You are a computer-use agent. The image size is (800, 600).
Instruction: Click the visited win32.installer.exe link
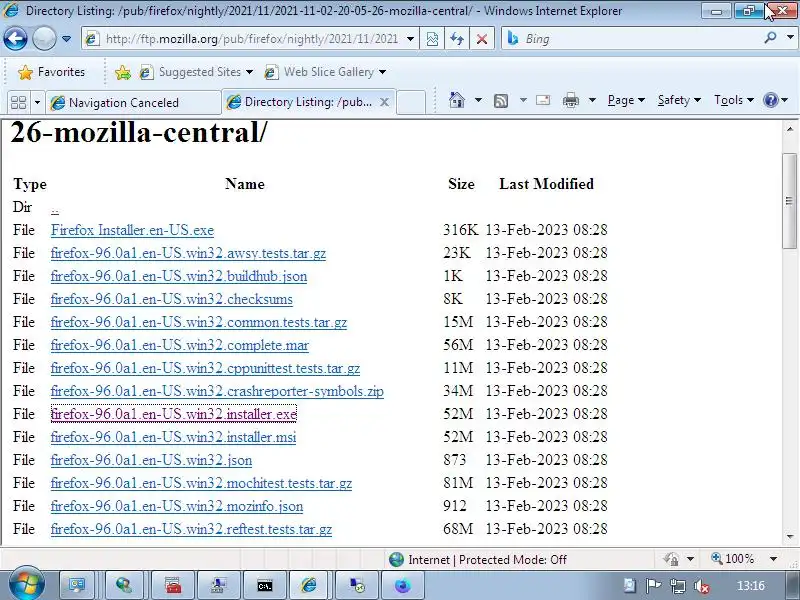[173, 414]
